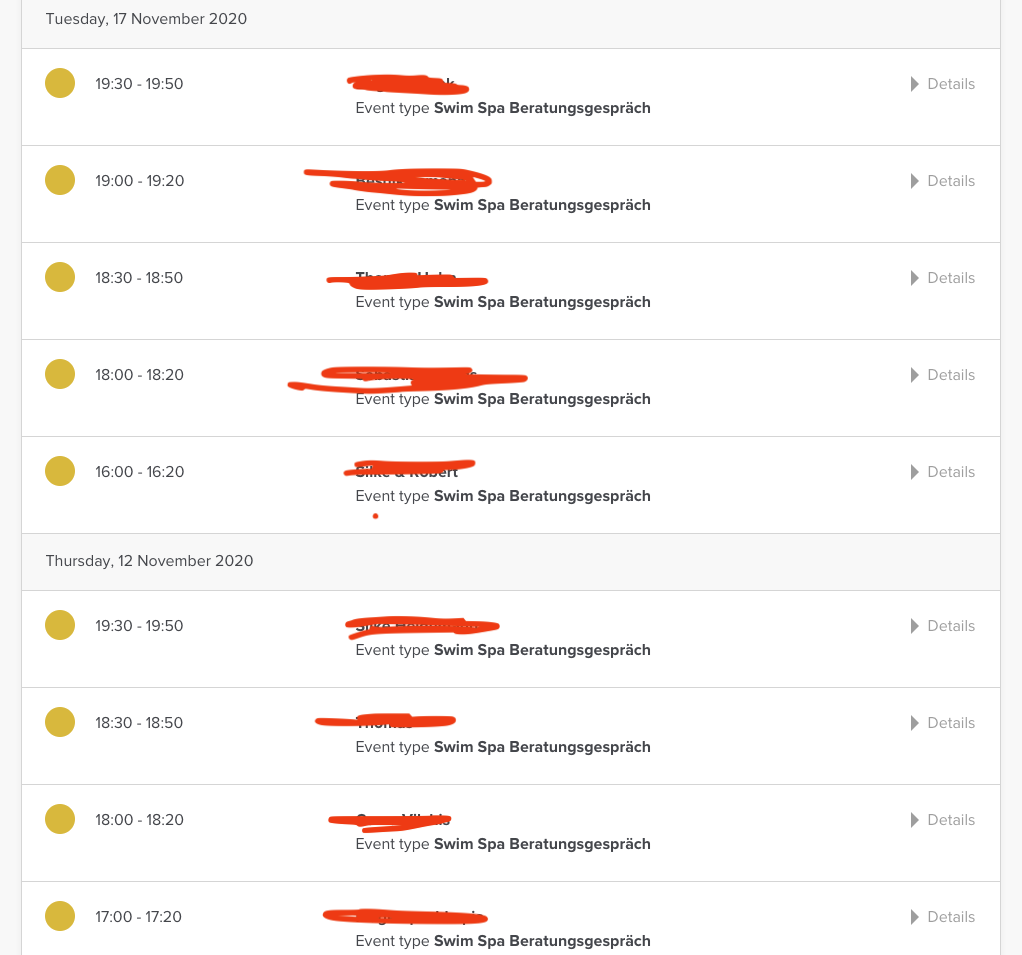Click yellow dot for 16:00 - 16:20 event
The image size is (1022, 955).
[x=60, y=471]
